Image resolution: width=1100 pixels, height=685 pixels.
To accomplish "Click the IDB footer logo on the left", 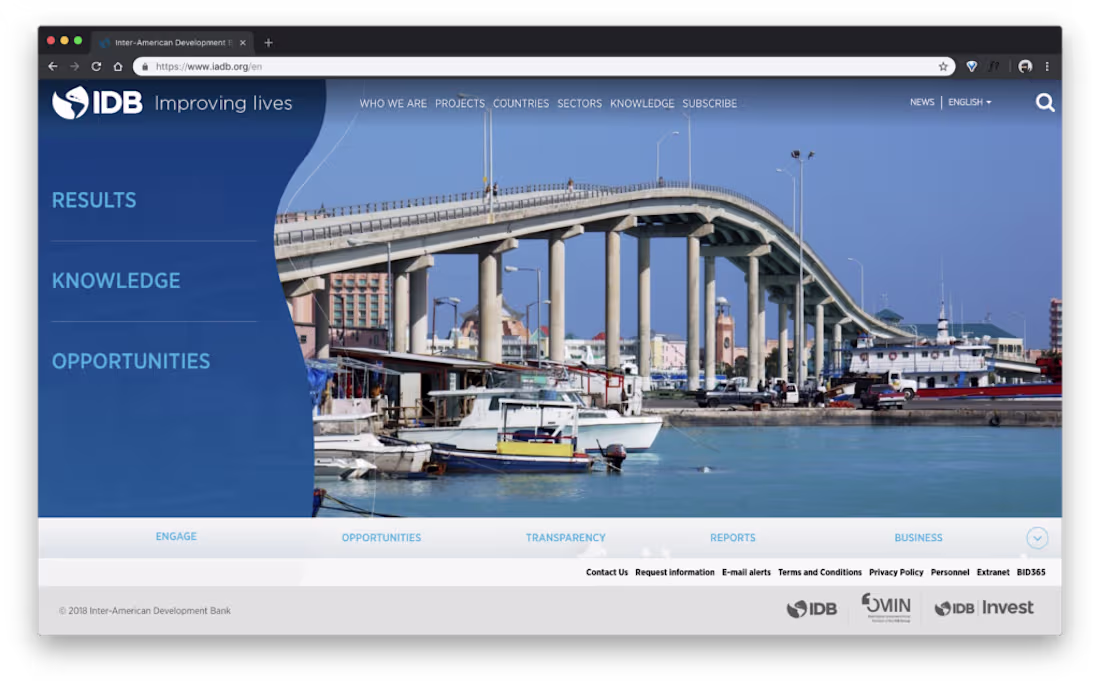I will pos(813,607).
